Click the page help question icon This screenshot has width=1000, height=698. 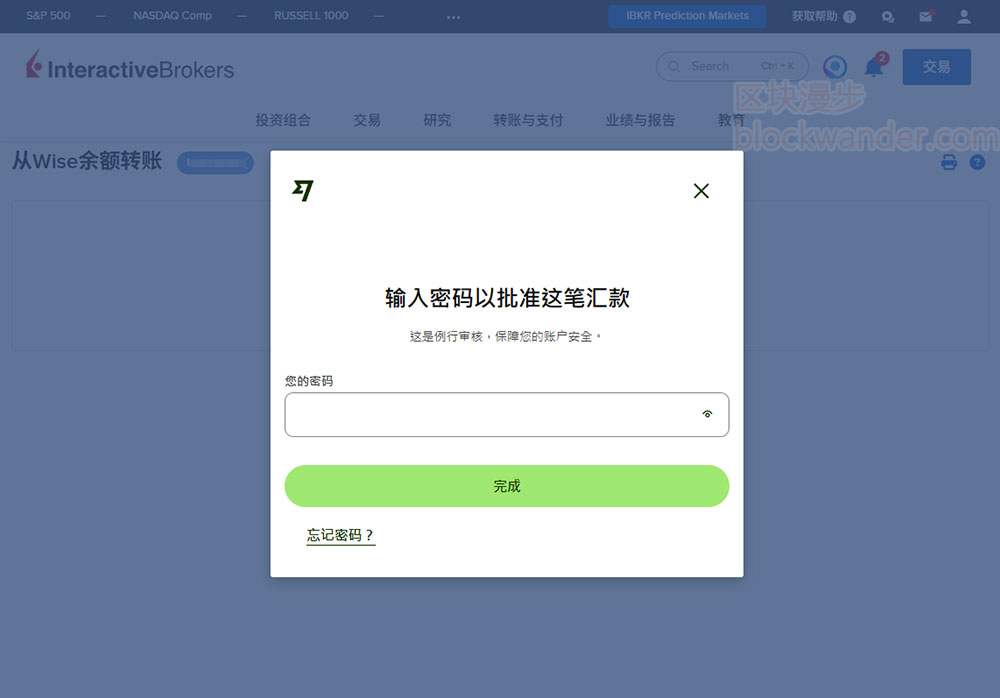click(977, 162)
